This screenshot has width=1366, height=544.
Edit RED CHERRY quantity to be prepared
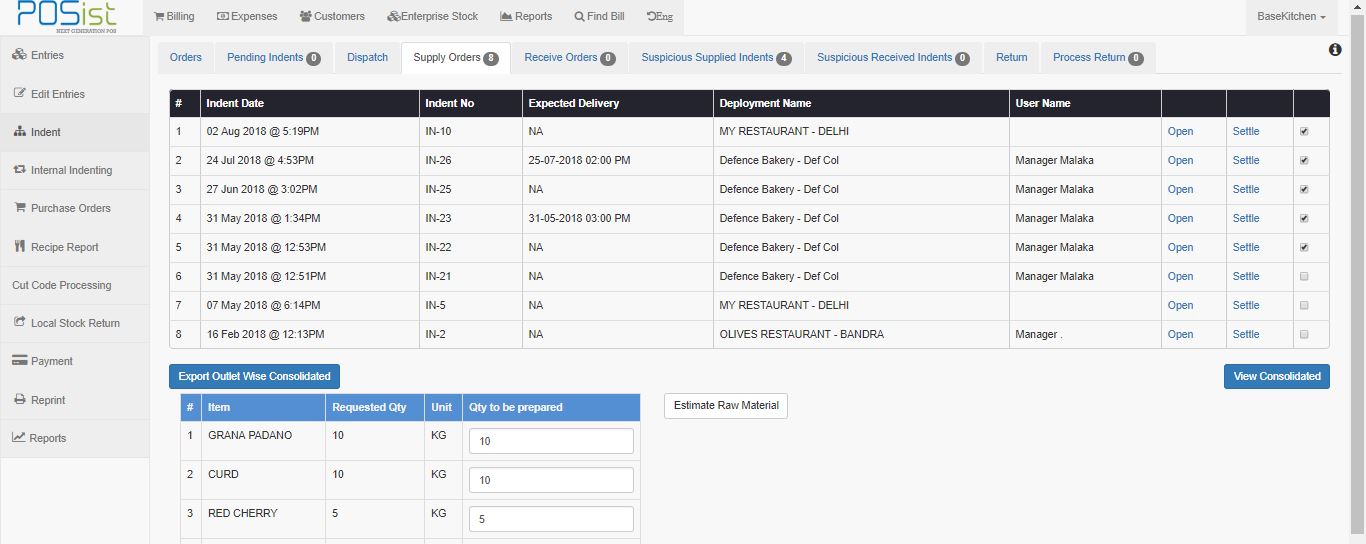click(551, 519)
